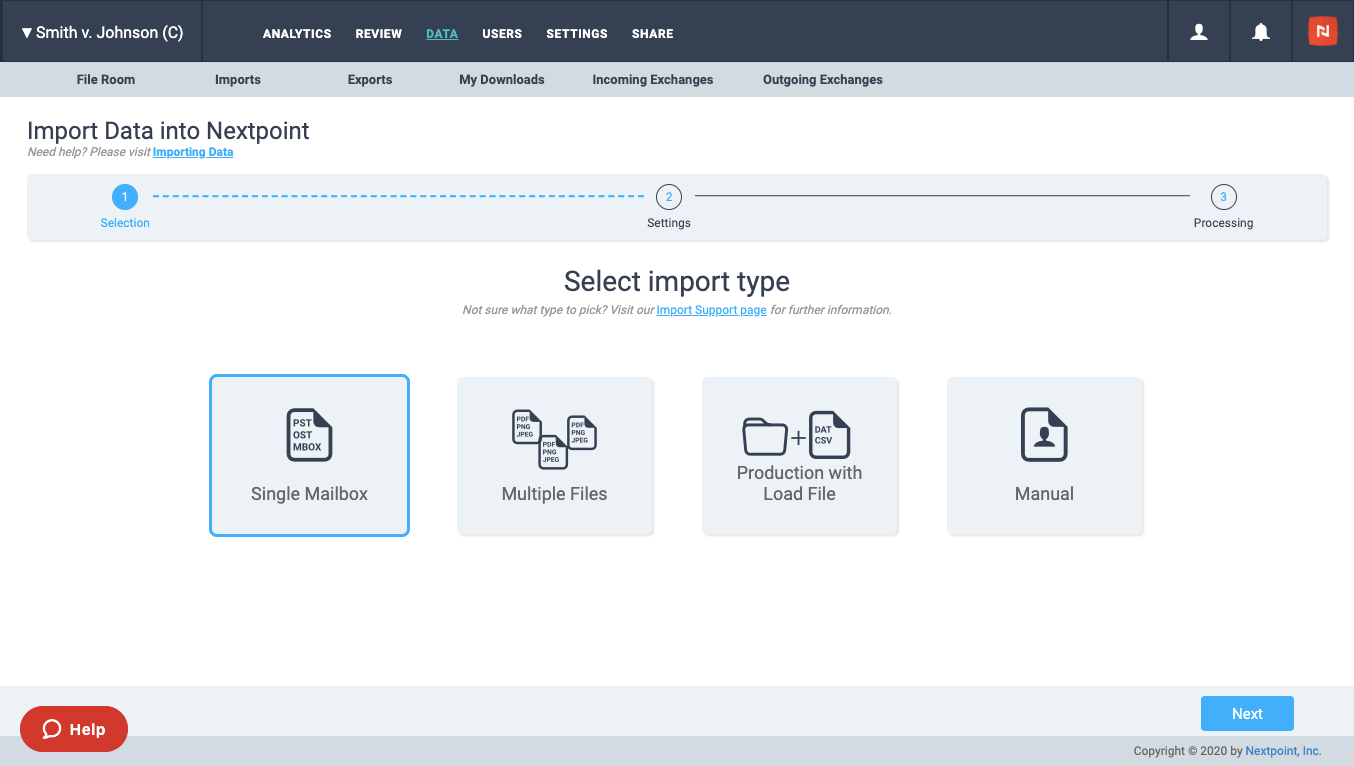Open the SETTINGS menu

577,33
